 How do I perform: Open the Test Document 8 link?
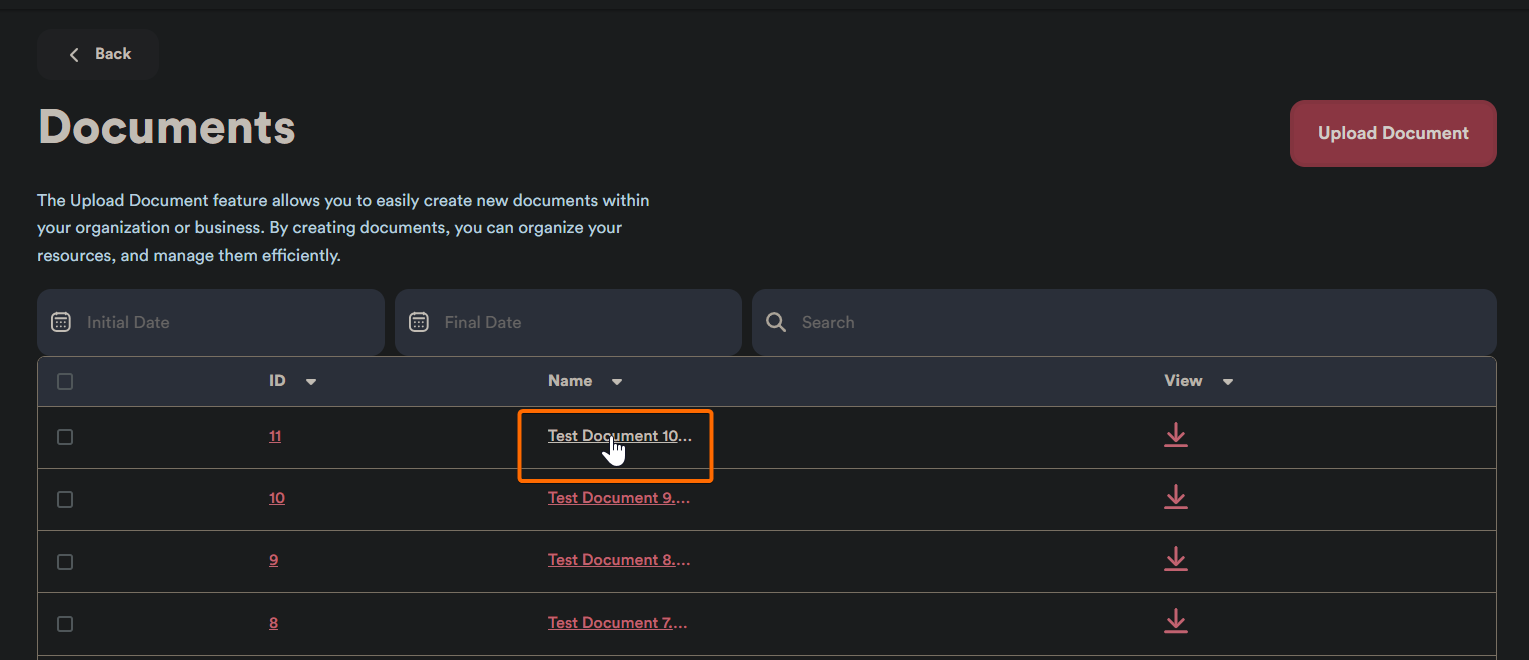click(618, 560)
